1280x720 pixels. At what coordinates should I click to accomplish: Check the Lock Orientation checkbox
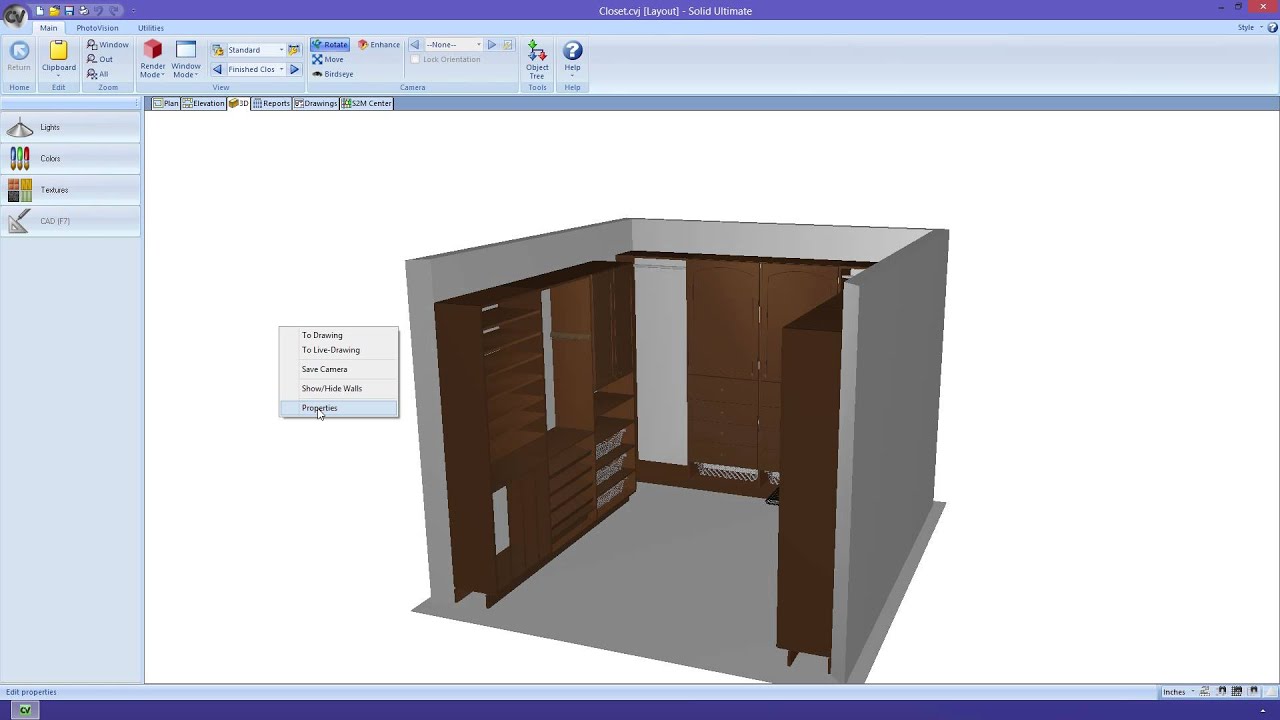coord(415,59)
